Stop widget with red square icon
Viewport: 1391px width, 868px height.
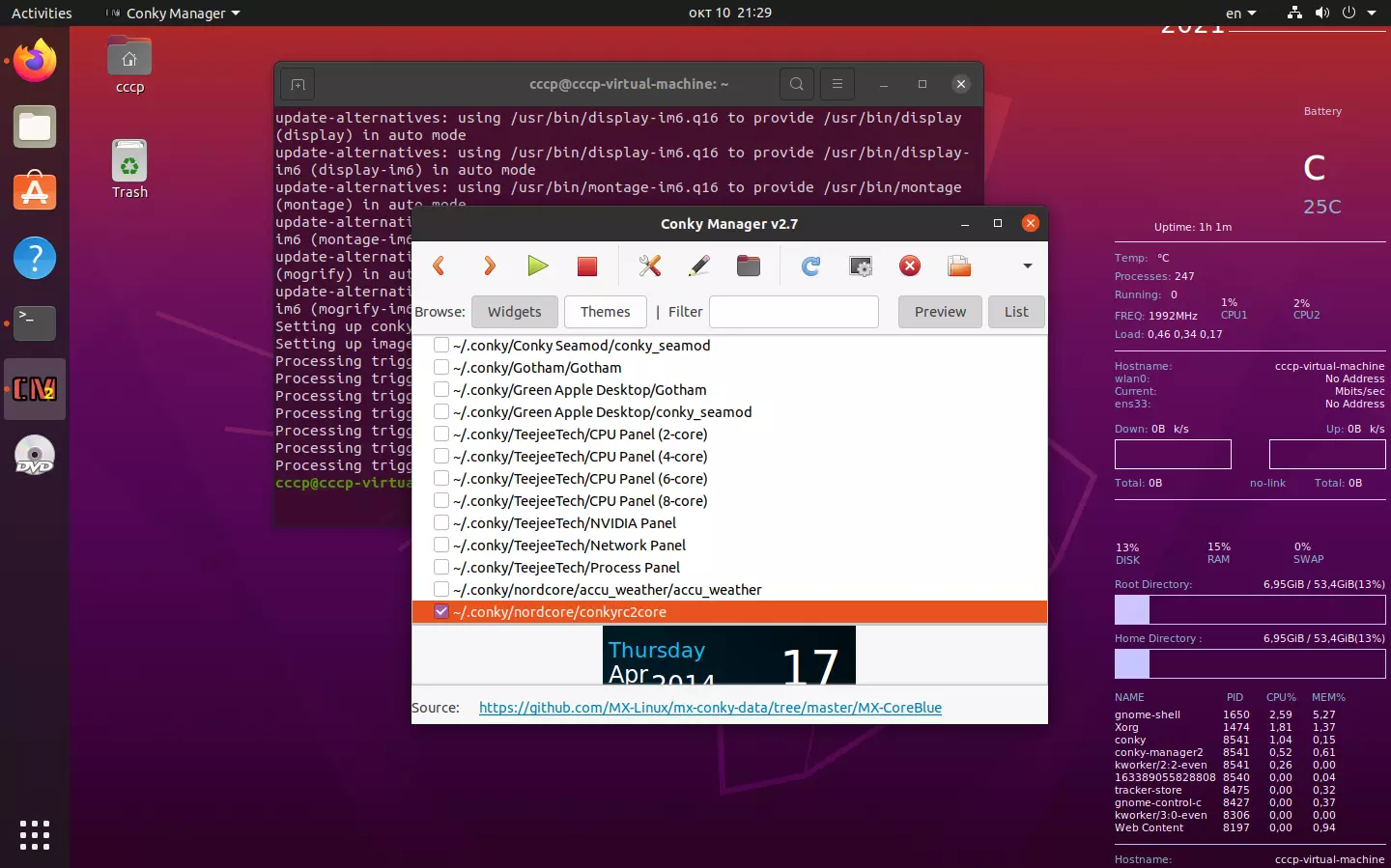[587, 266]
